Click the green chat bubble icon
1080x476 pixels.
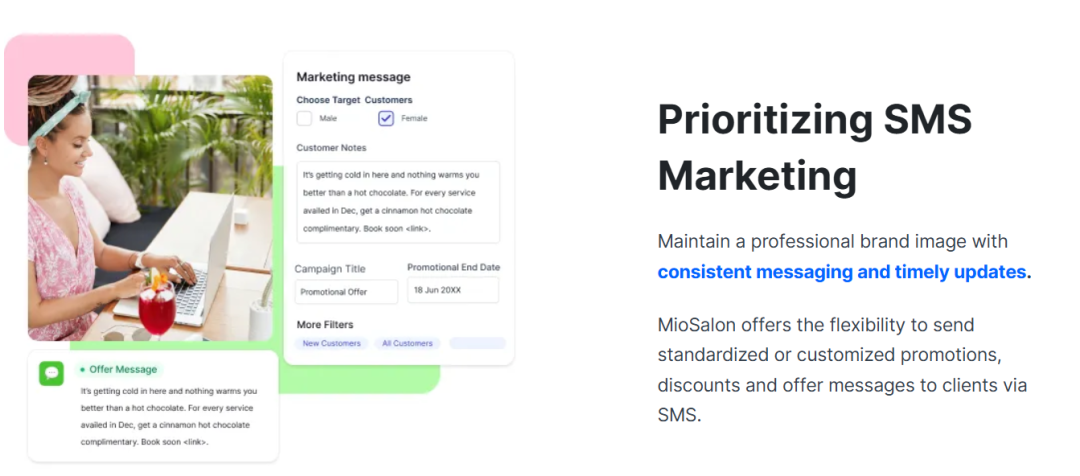tap(51, 373)
